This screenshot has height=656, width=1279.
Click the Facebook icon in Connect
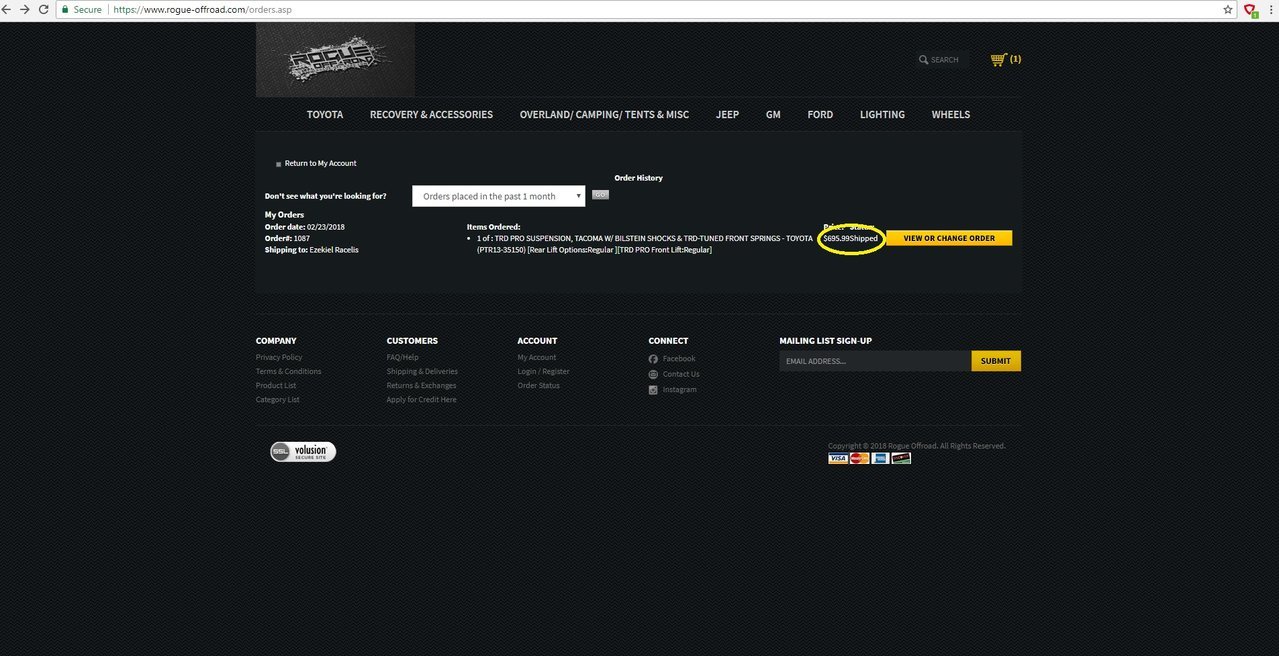click(653, 359)
